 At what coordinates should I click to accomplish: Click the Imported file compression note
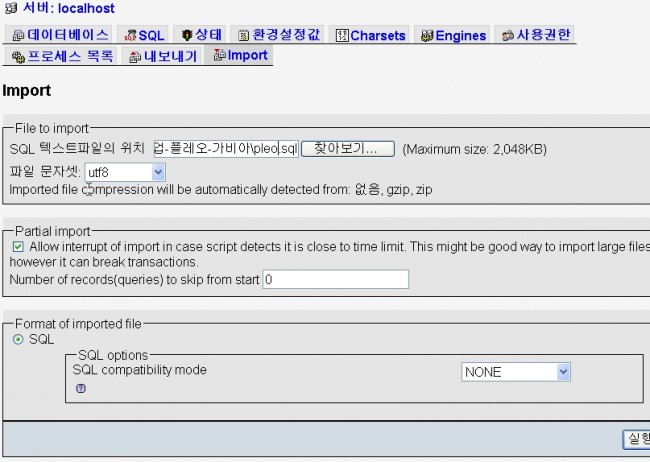[x=221, y=190]
